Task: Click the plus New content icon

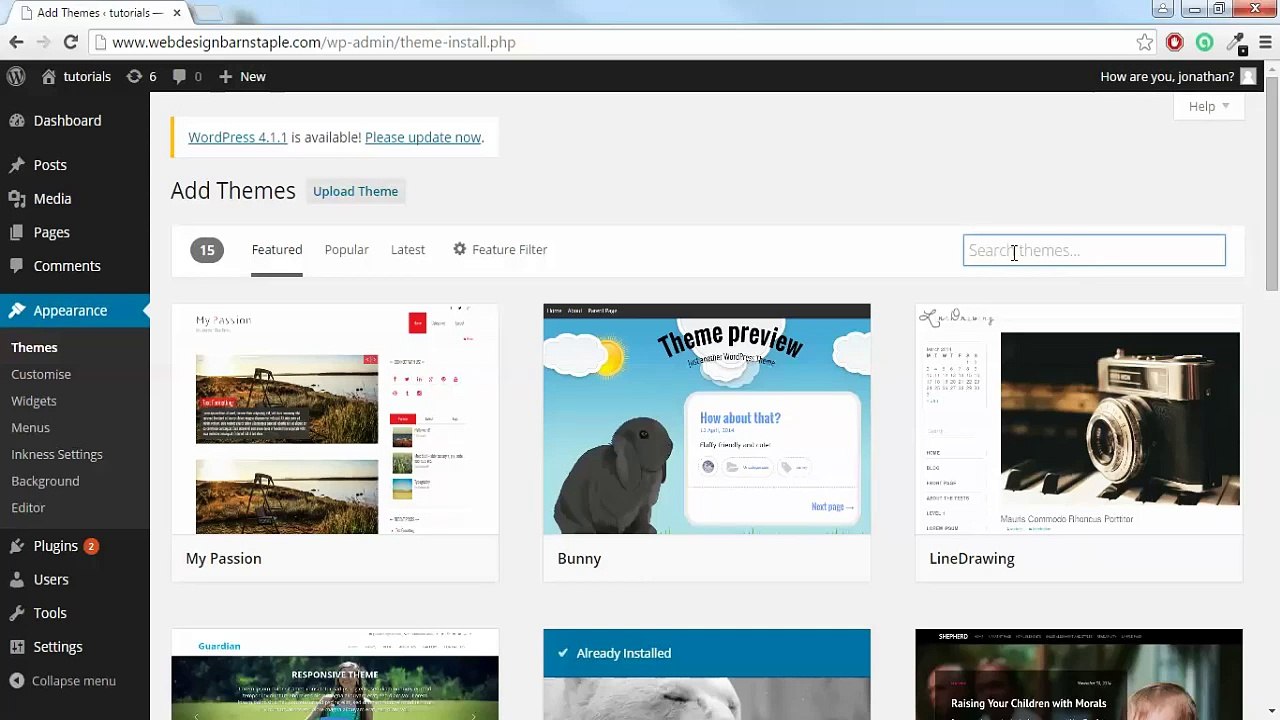Action: [225, 76]
